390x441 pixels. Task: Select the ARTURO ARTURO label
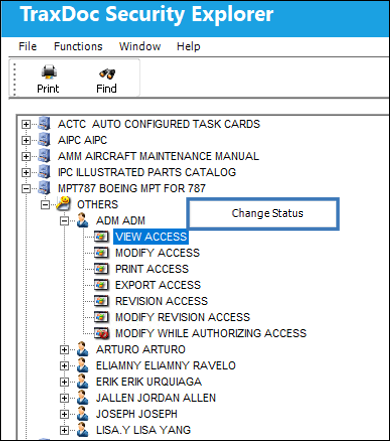click(x=141, y=349)
